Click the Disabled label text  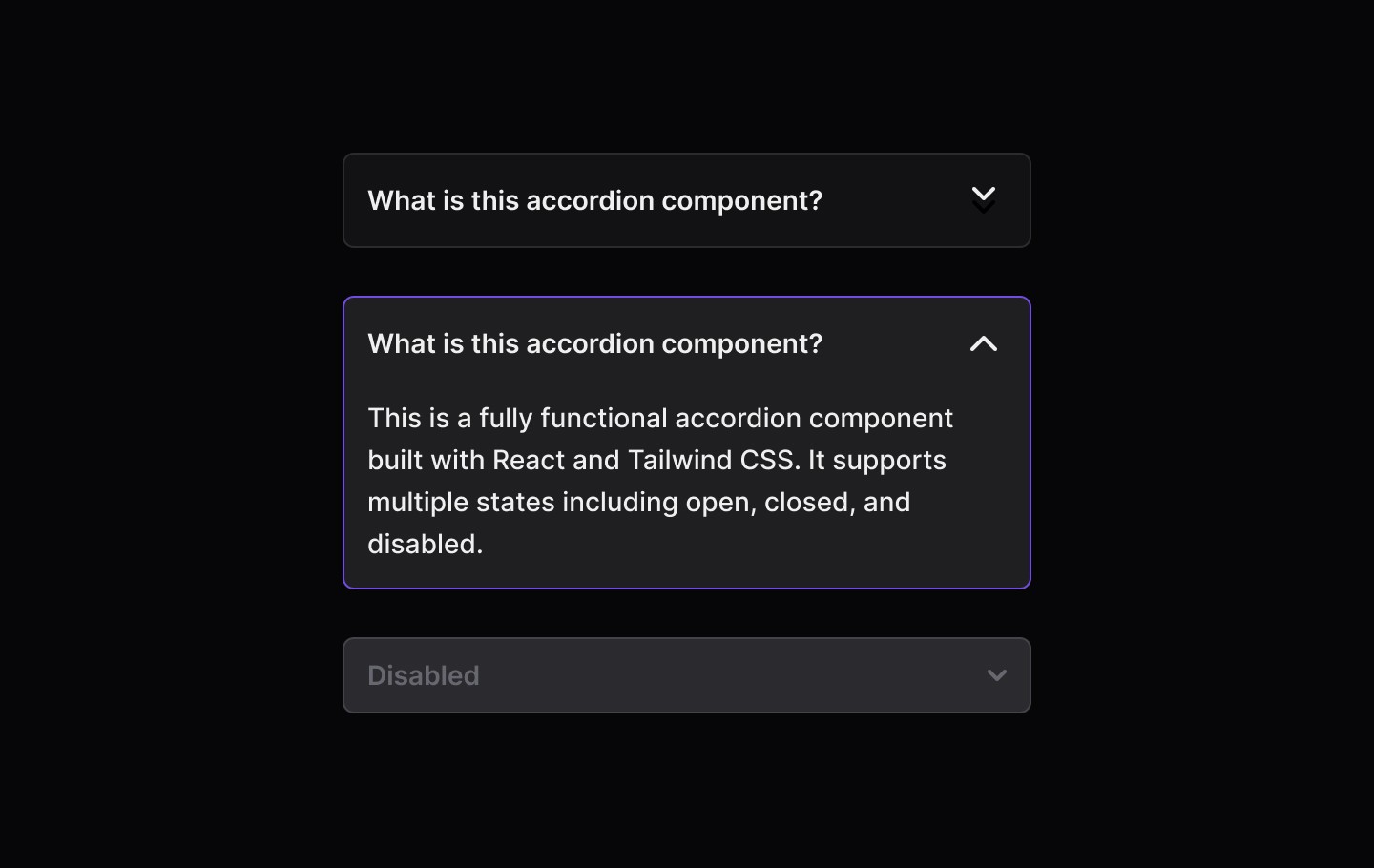pyautogui.click(x=424, y=675)
